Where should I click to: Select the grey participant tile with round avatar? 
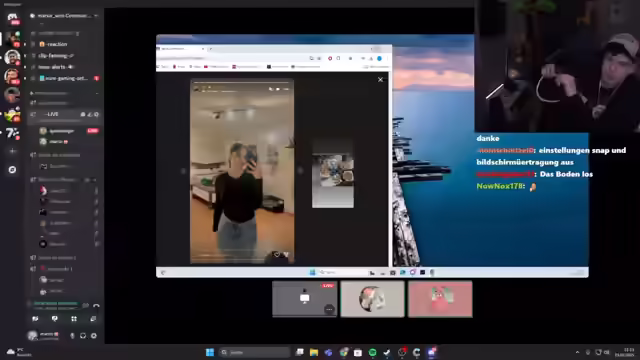point(372,299)
